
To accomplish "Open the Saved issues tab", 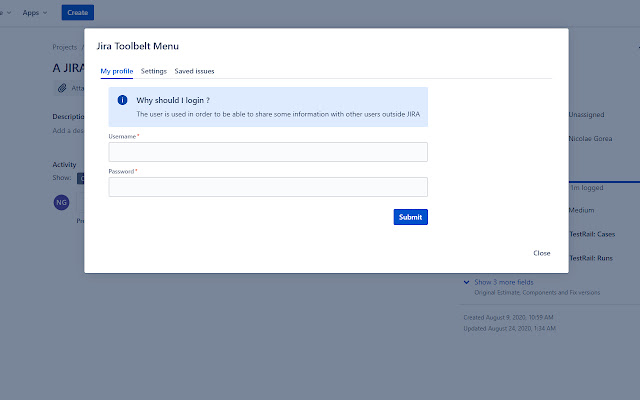I will [x=194, y=71].
